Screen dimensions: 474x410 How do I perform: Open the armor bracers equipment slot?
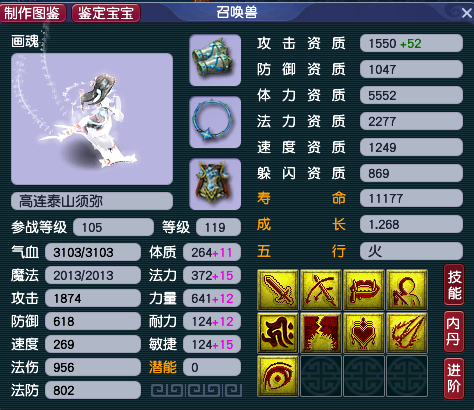pos(215,60)
